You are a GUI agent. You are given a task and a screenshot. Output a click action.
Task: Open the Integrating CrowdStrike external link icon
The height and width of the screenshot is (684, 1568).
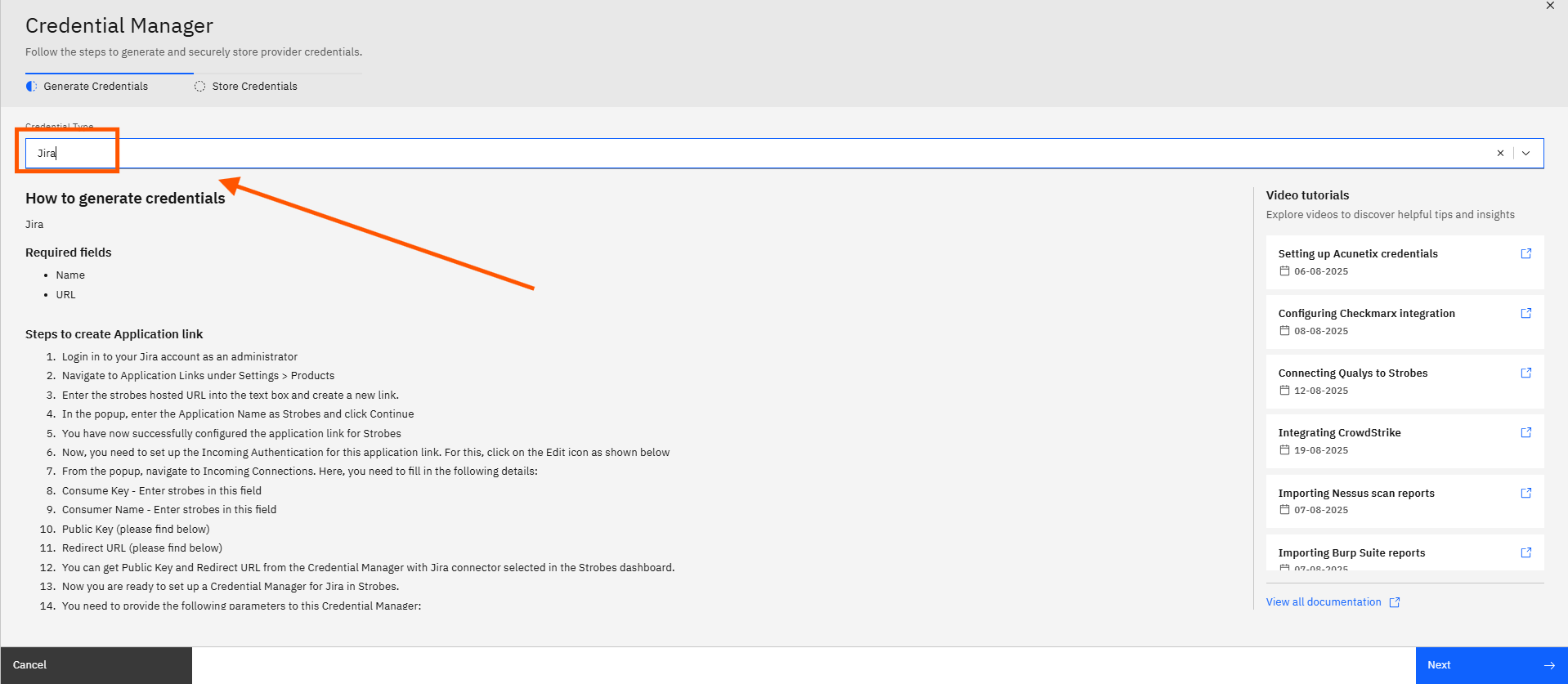click(1525, 432)
